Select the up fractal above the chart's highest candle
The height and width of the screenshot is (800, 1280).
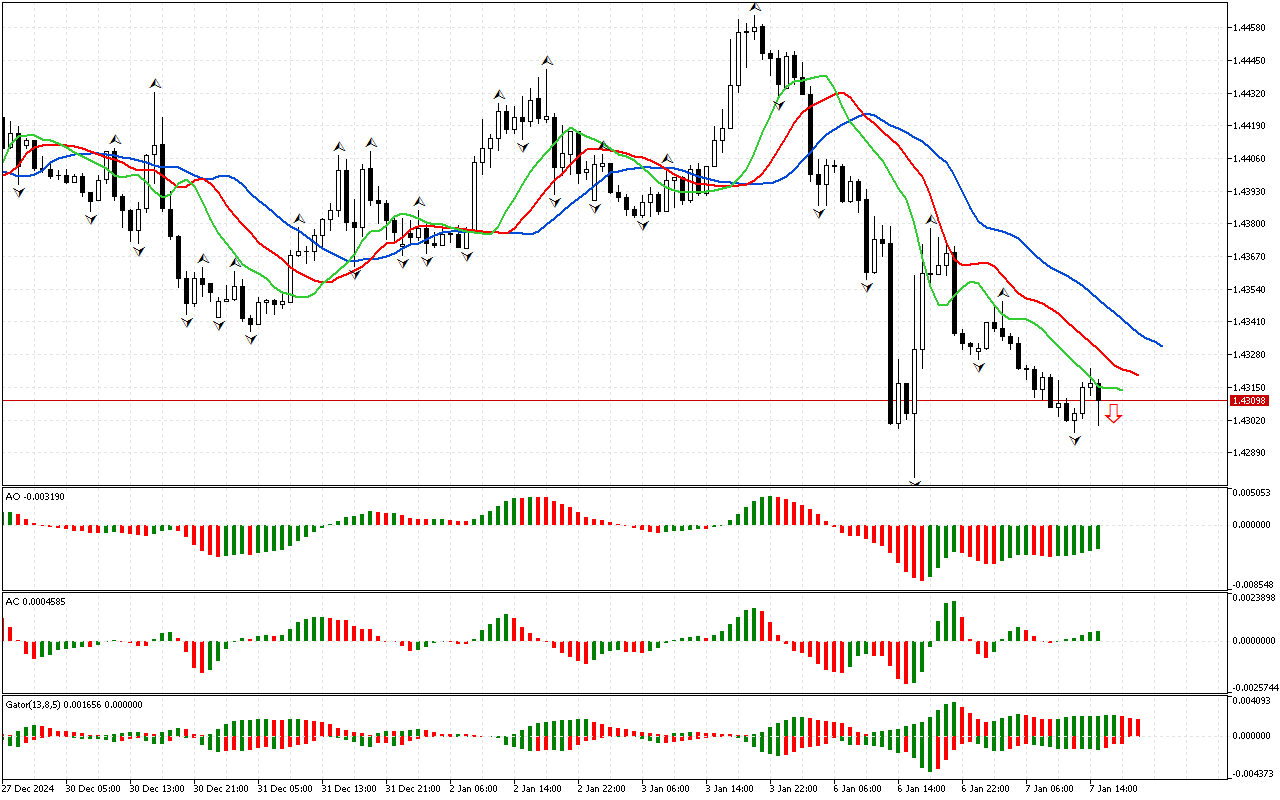tap(756, 7)
